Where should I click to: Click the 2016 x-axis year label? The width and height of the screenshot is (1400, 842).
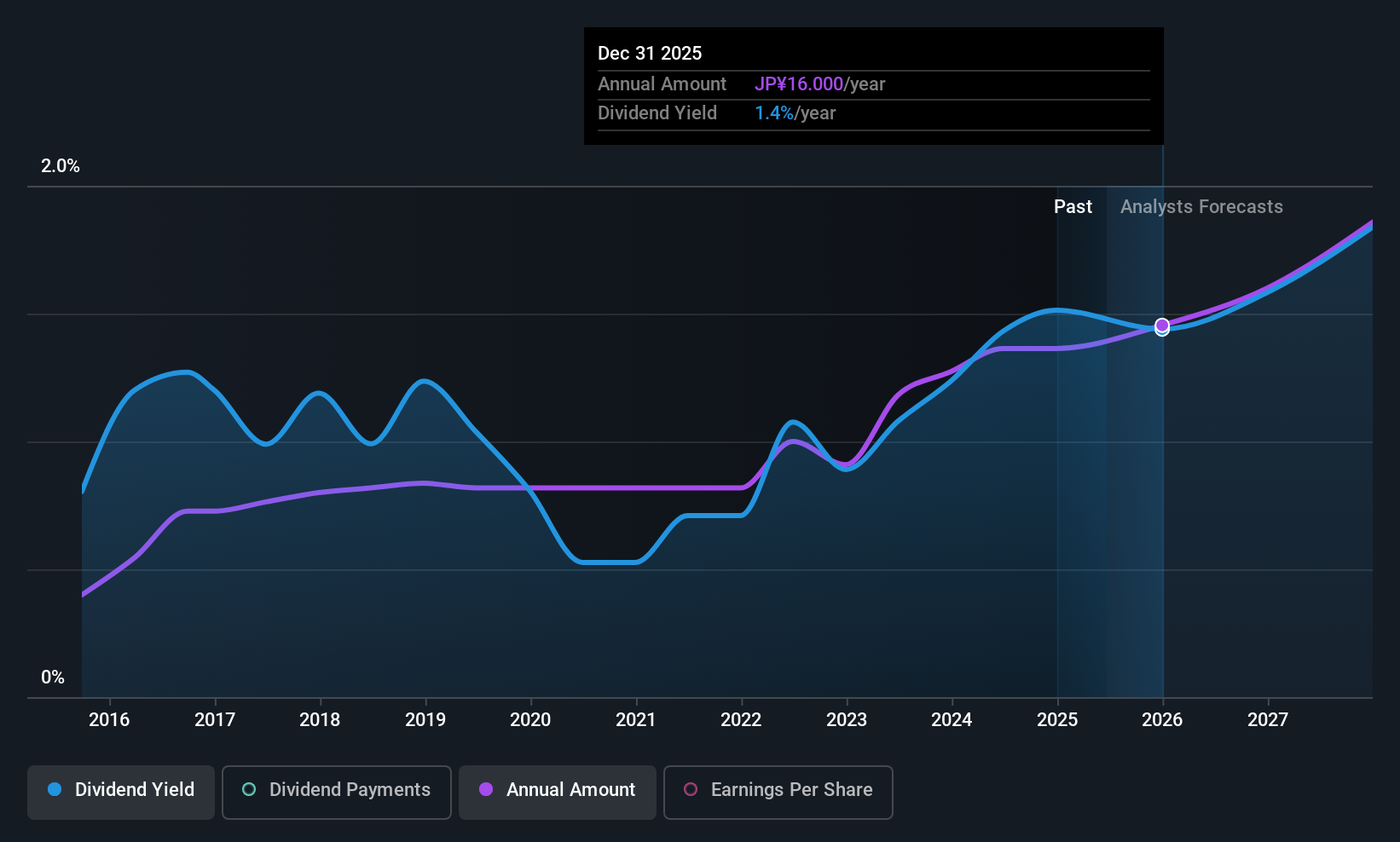(x=109, y=719)
